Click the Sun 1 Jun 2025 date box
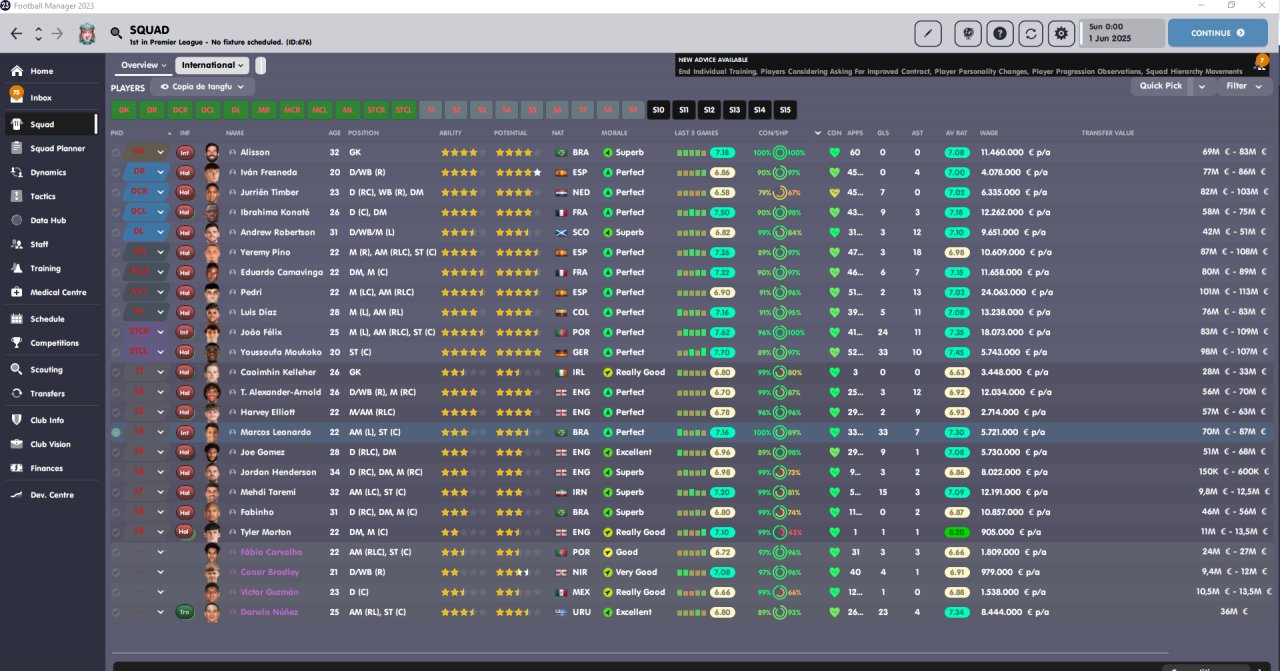1280x671 pixels. [1124, 33]
